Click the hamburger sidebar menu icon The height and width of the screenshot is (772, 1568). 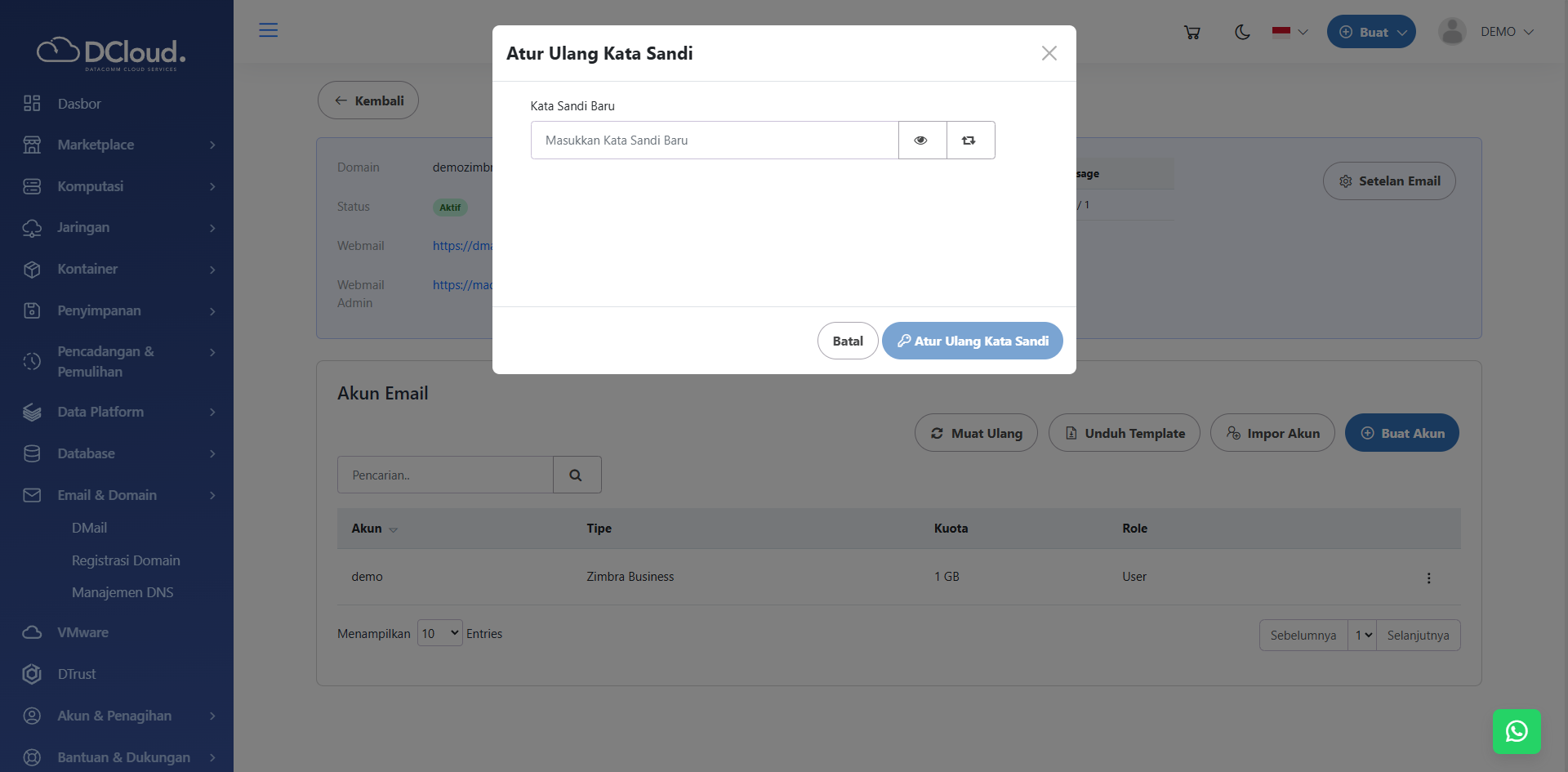268,30
